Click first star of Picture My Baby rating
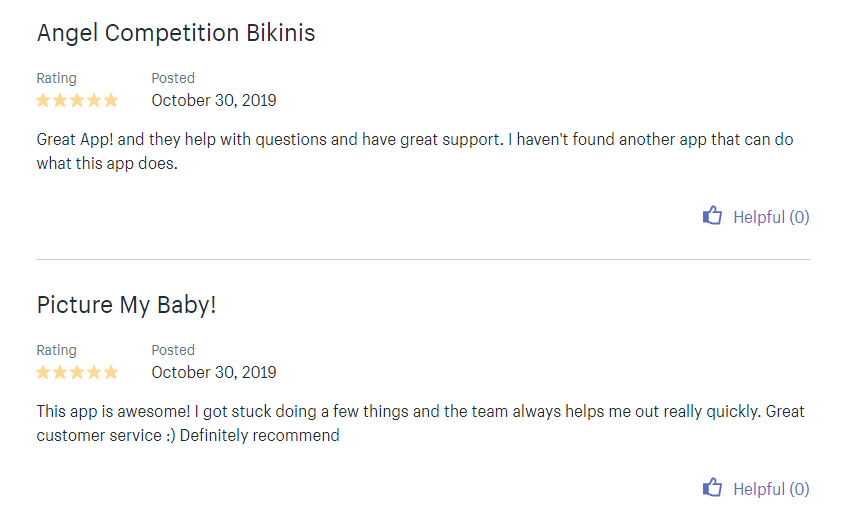The height and width of the screenshot is (517, 847). (44, 372)
